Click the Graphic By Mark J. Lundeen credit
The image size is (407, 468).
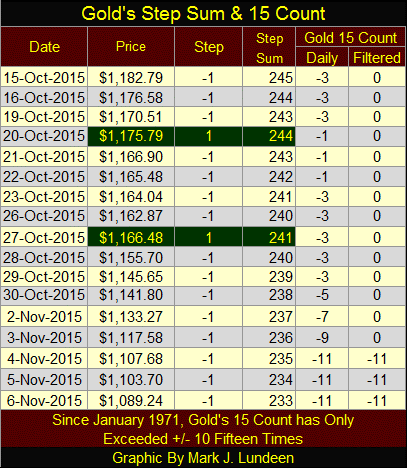click(x=203, y=458)
